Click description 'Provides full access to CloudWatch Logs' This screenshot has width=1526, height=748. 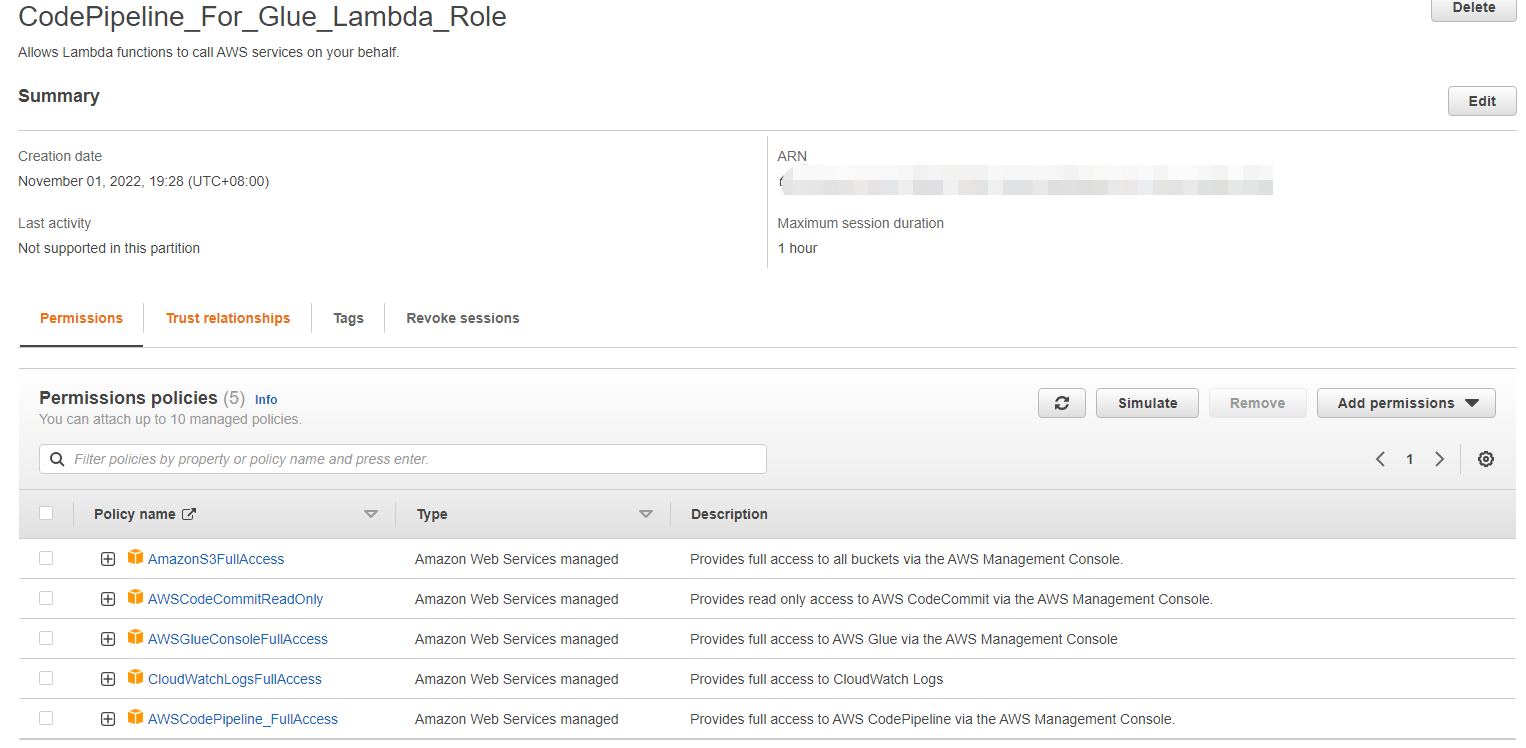816,679
